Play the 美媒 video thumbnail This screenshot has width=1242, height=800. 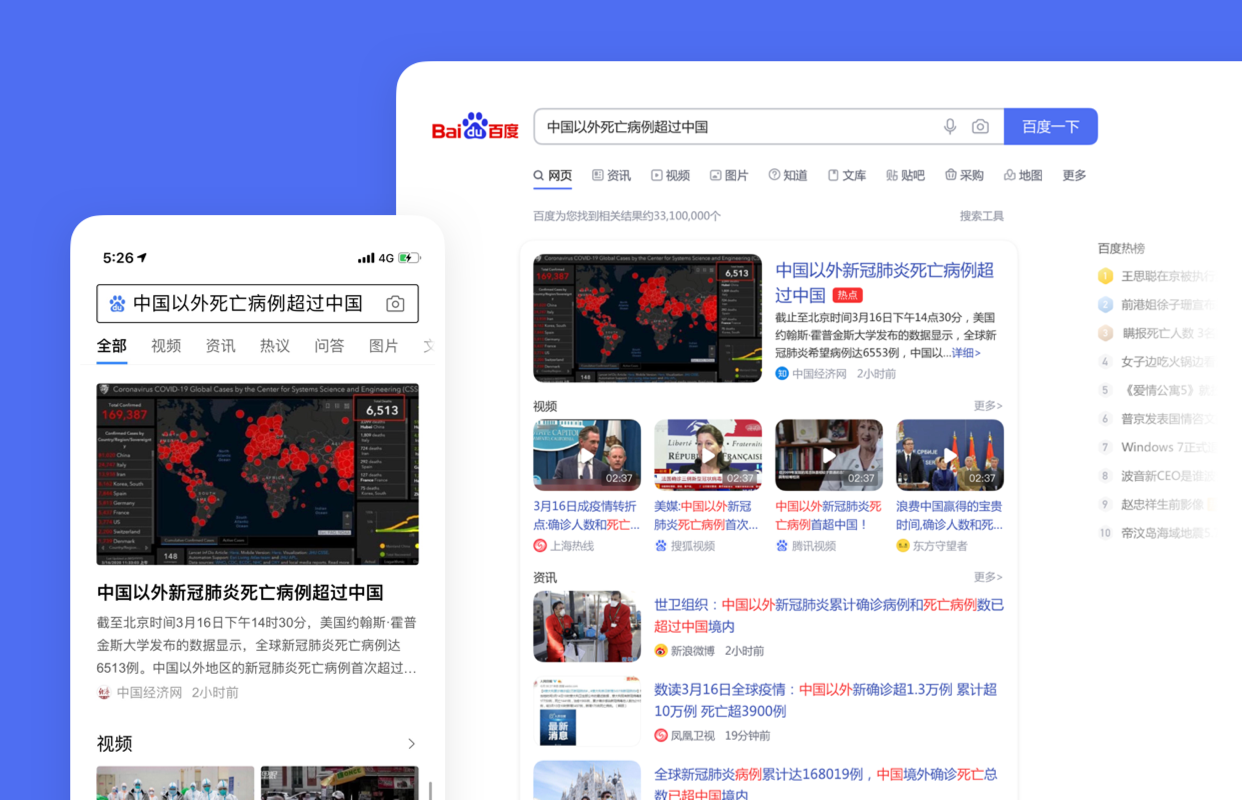click(x=708, y=455)
